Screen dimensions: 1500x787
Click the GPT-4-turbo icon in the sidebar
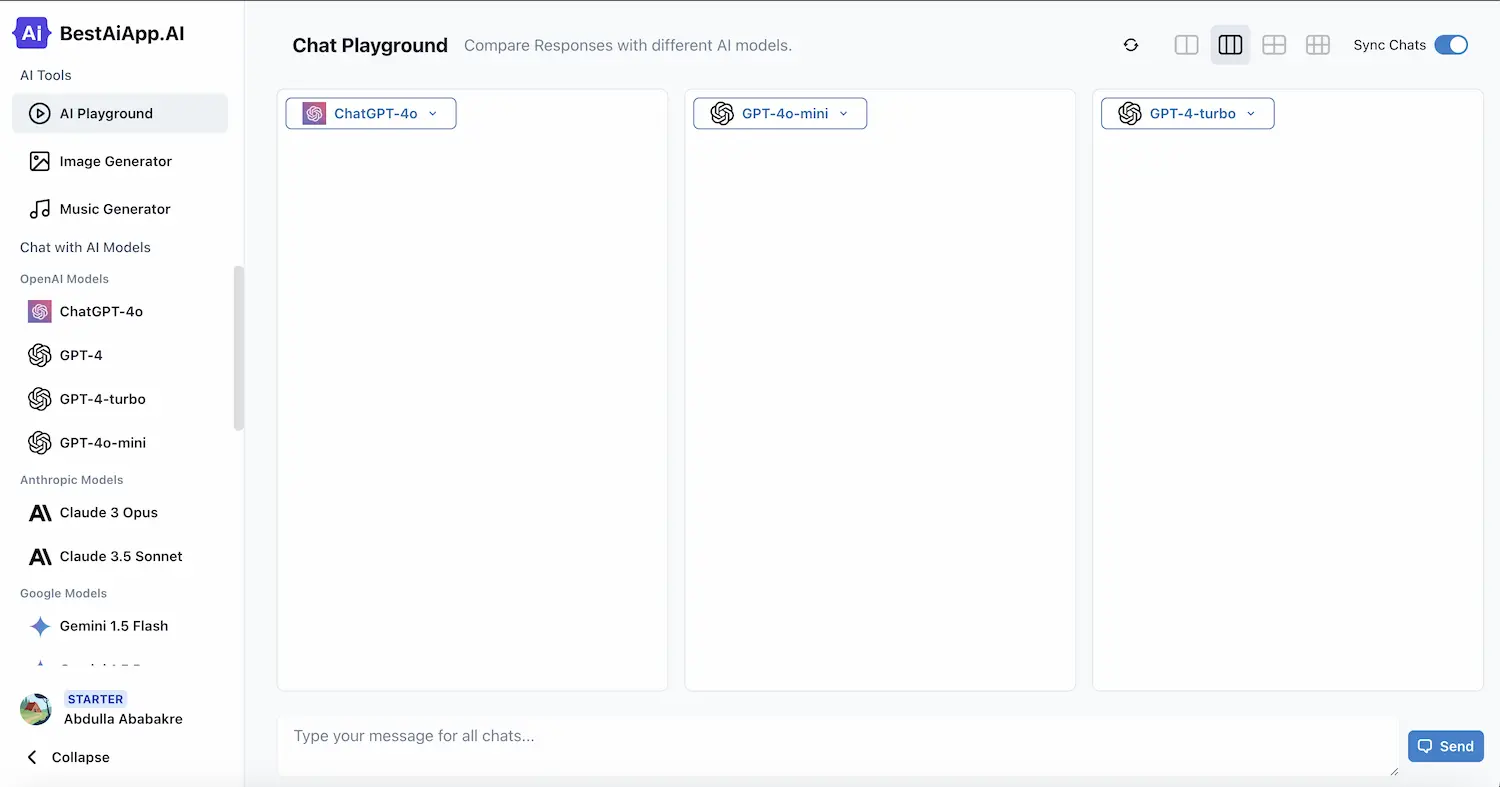(x=40, y=399)
